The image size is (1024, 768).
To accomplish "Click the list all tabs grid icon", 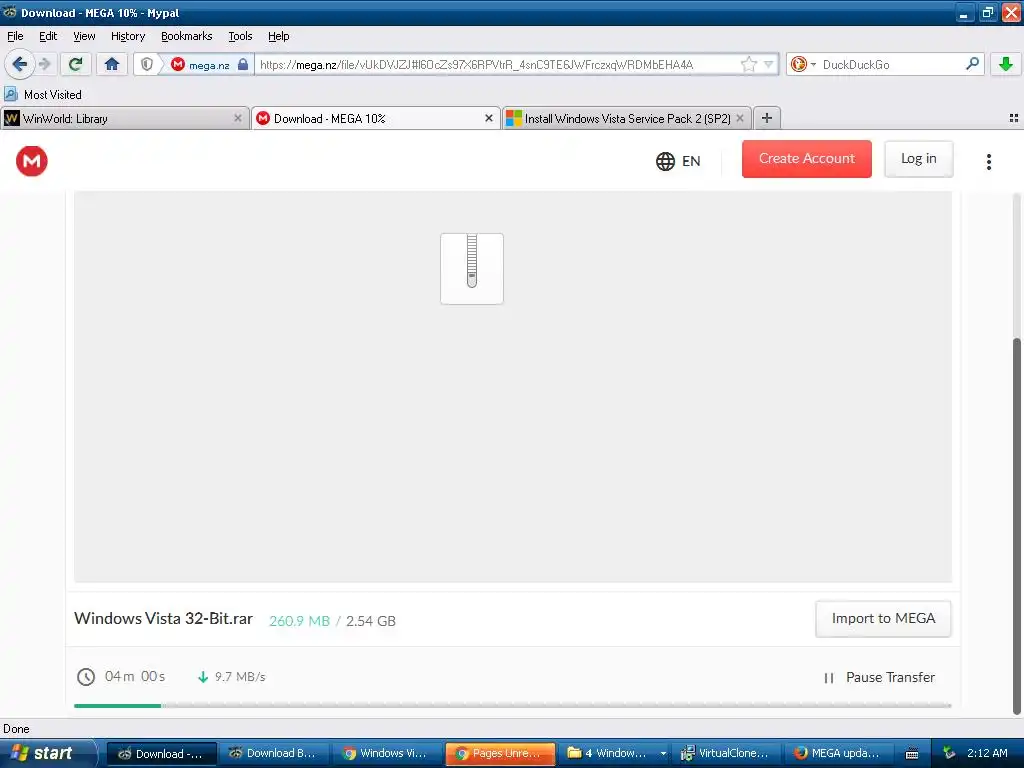I will click(1014, 118).
